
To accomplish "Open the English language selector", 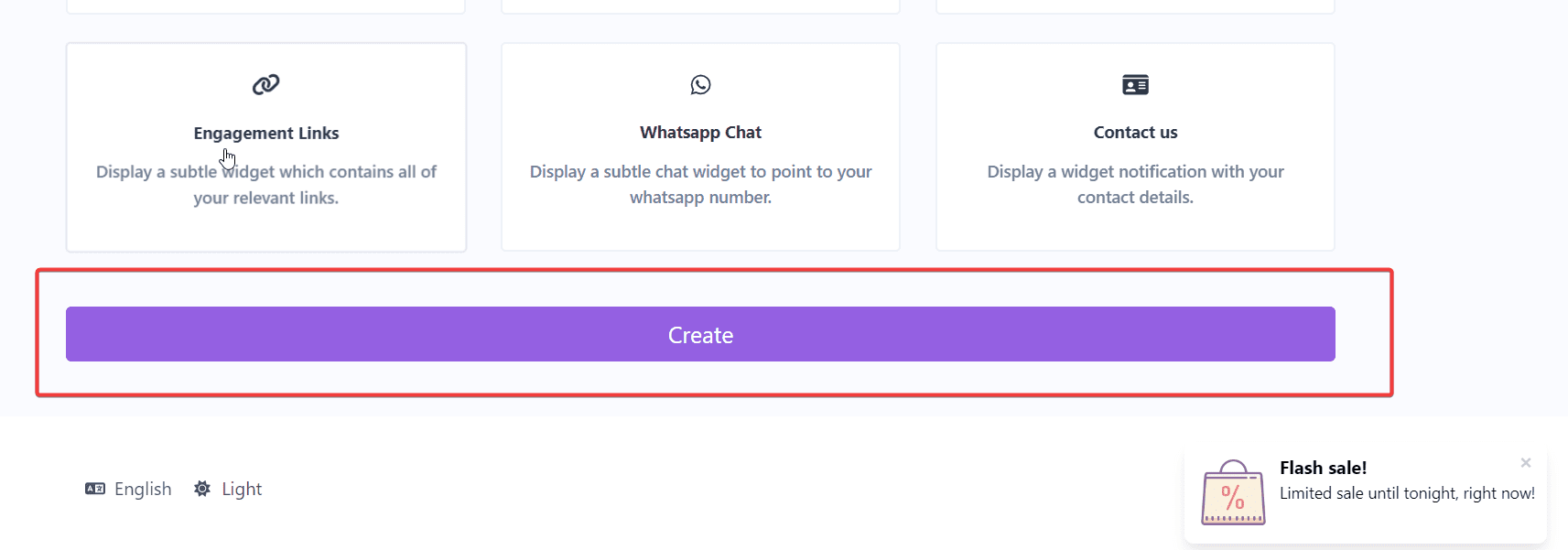I will [x=143, y=489].
